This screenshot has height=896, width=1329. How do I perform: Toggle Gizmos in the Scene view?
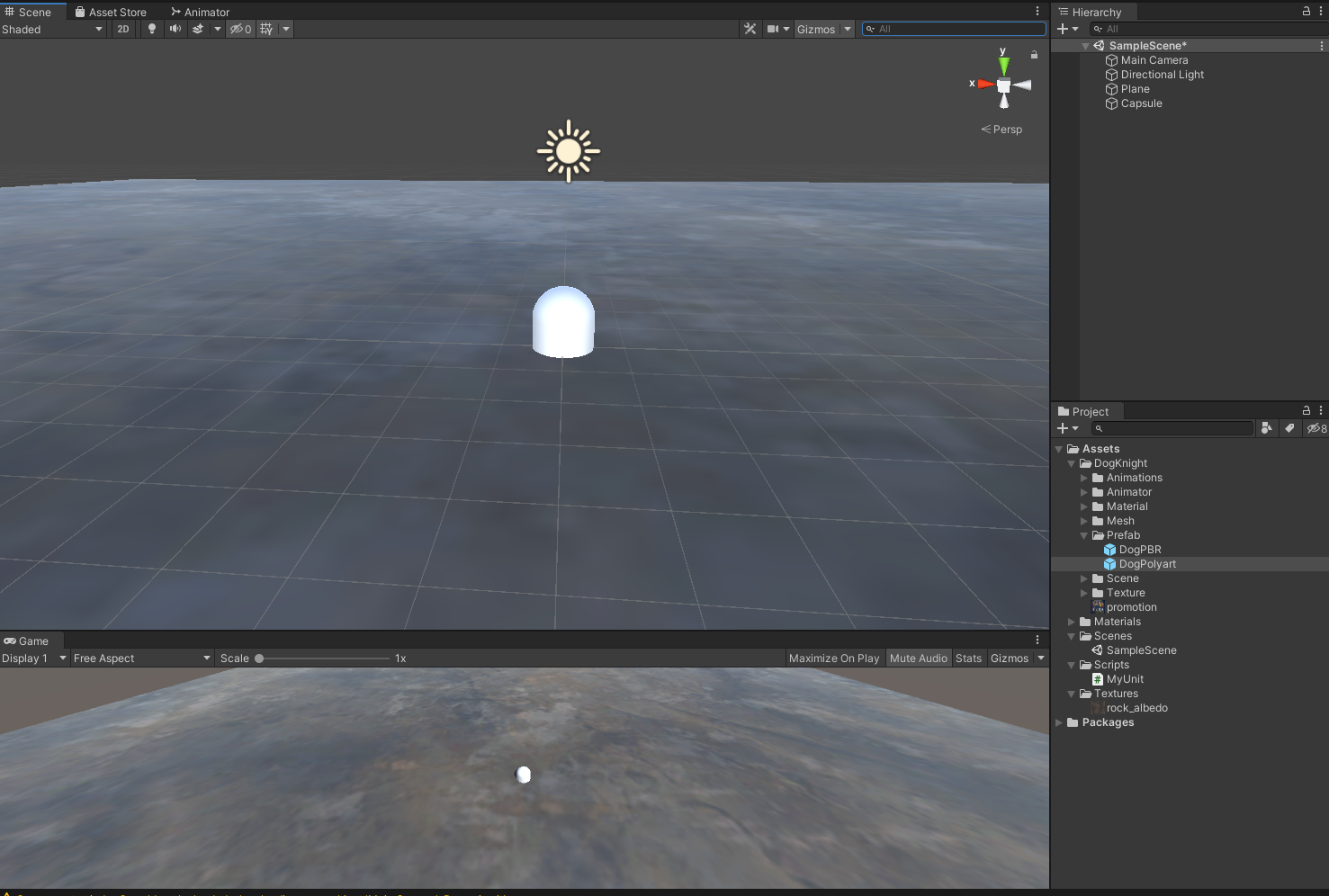click(816, 29)
